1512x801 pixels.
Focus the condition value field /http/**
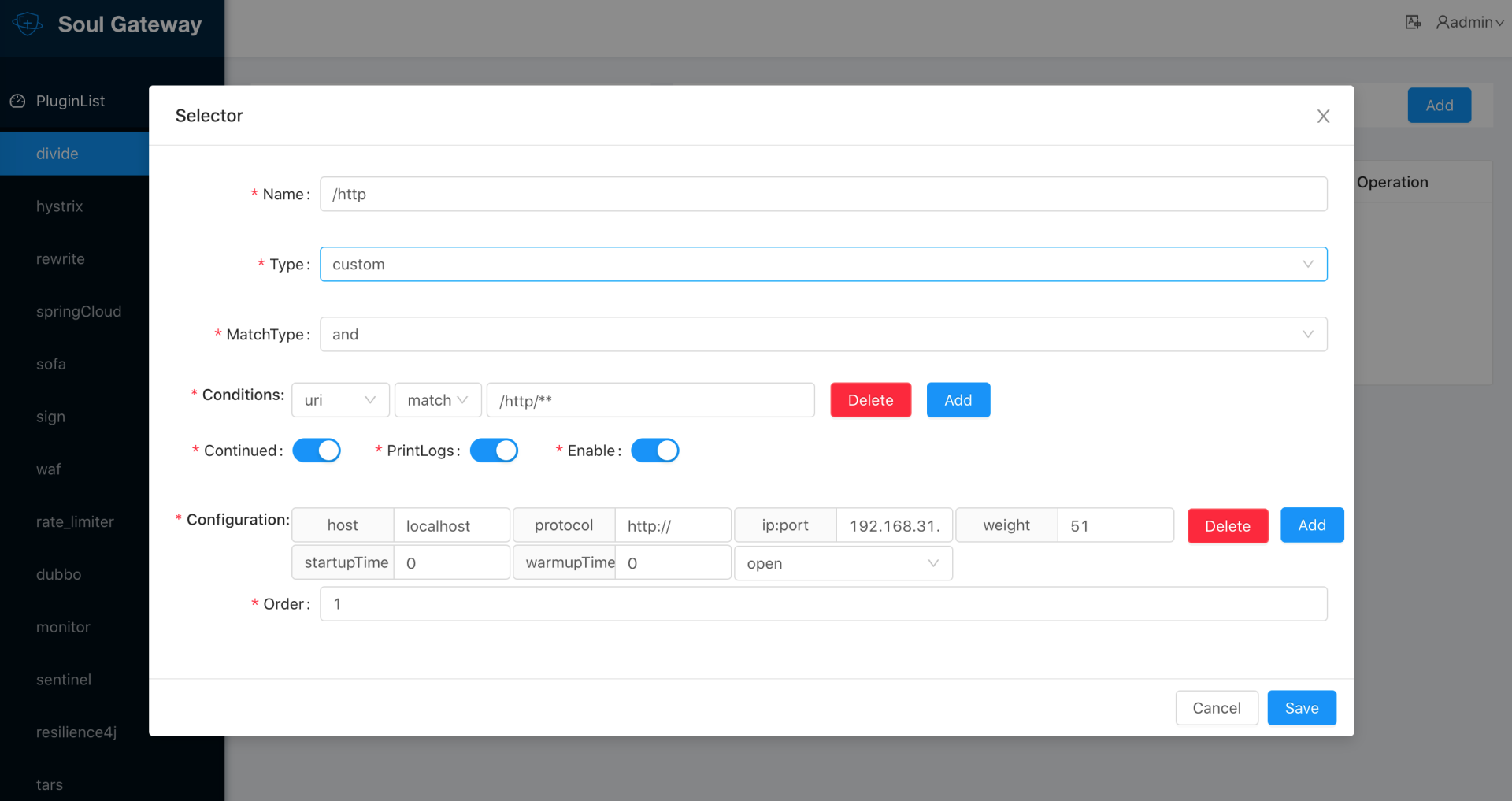tap(650, 400)
